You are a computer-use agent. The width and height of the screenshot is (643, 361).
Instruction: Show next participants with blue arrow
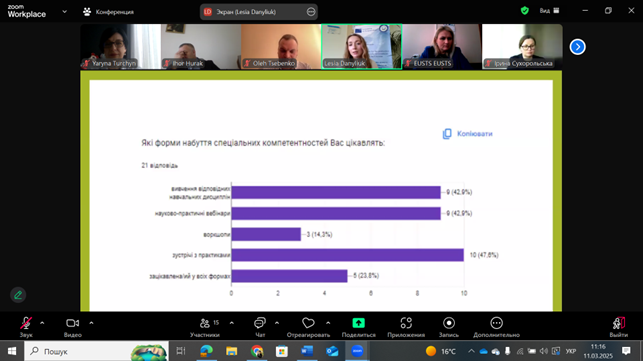577,47
